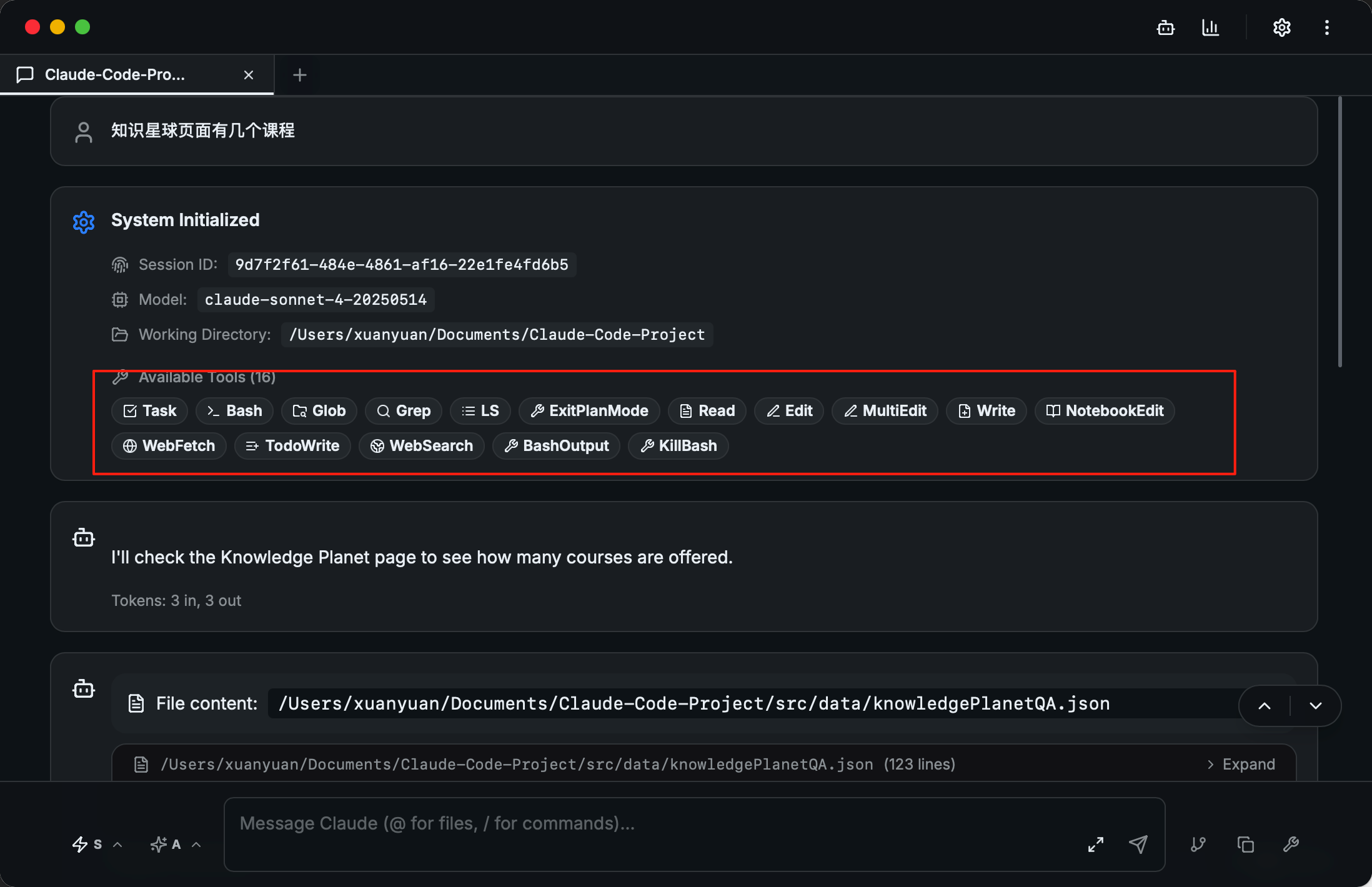This screenshot has width=1372, height=887.
Task: Click the WebSearch tool chip
Action: (x=422, y=446)
